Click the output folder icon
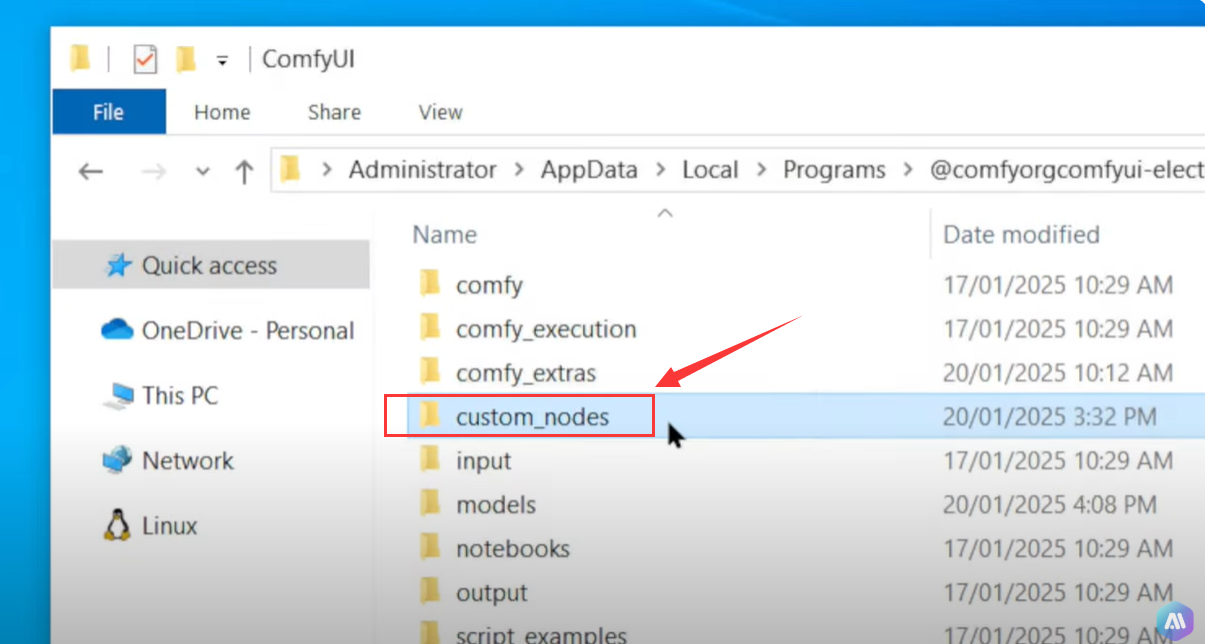Screen dimensions: 1205x644 pos(431,592)
